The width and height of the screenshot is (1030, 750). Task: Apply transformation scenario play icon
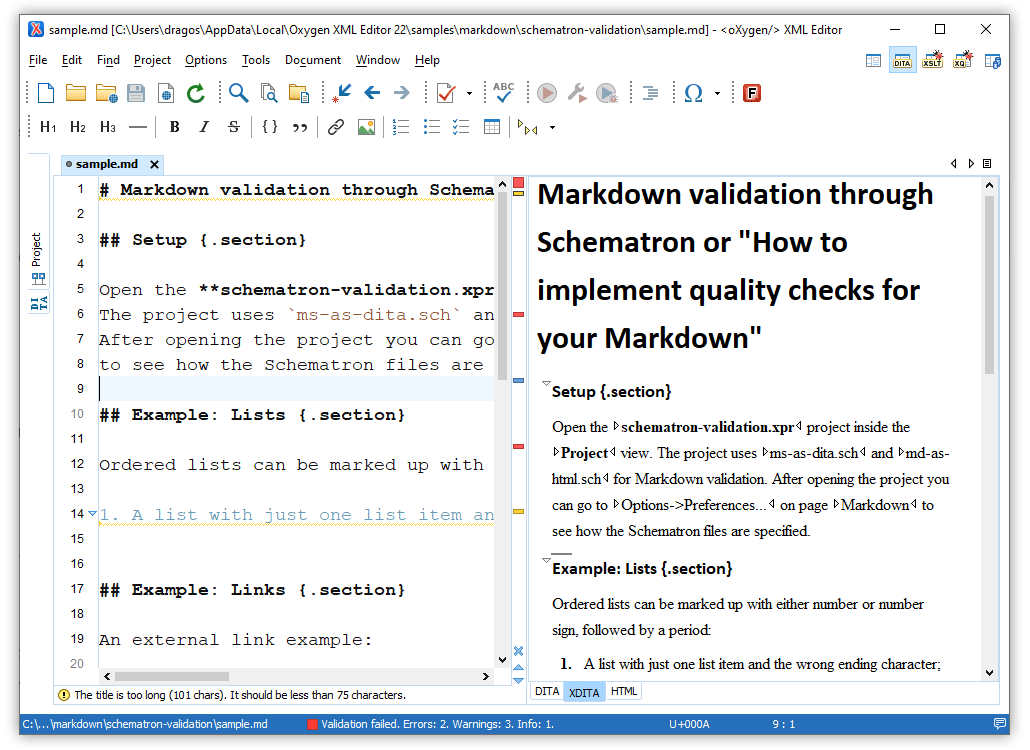pyautogui.click(x=547, y=93)
